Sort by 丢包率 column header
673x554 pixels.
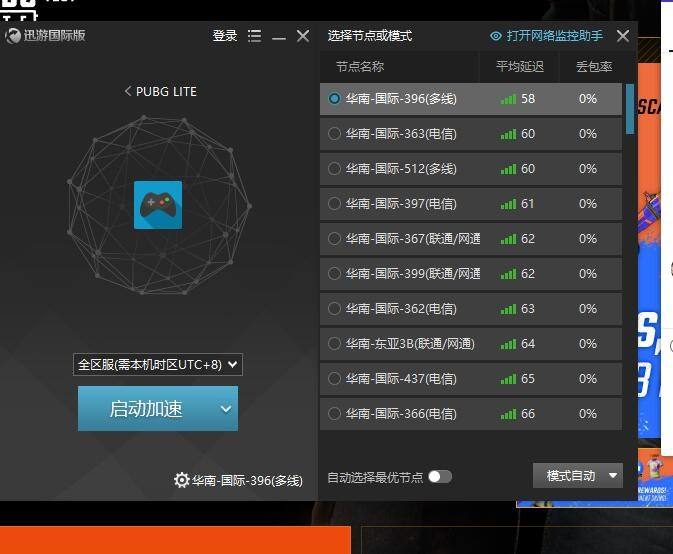point(594,67)
